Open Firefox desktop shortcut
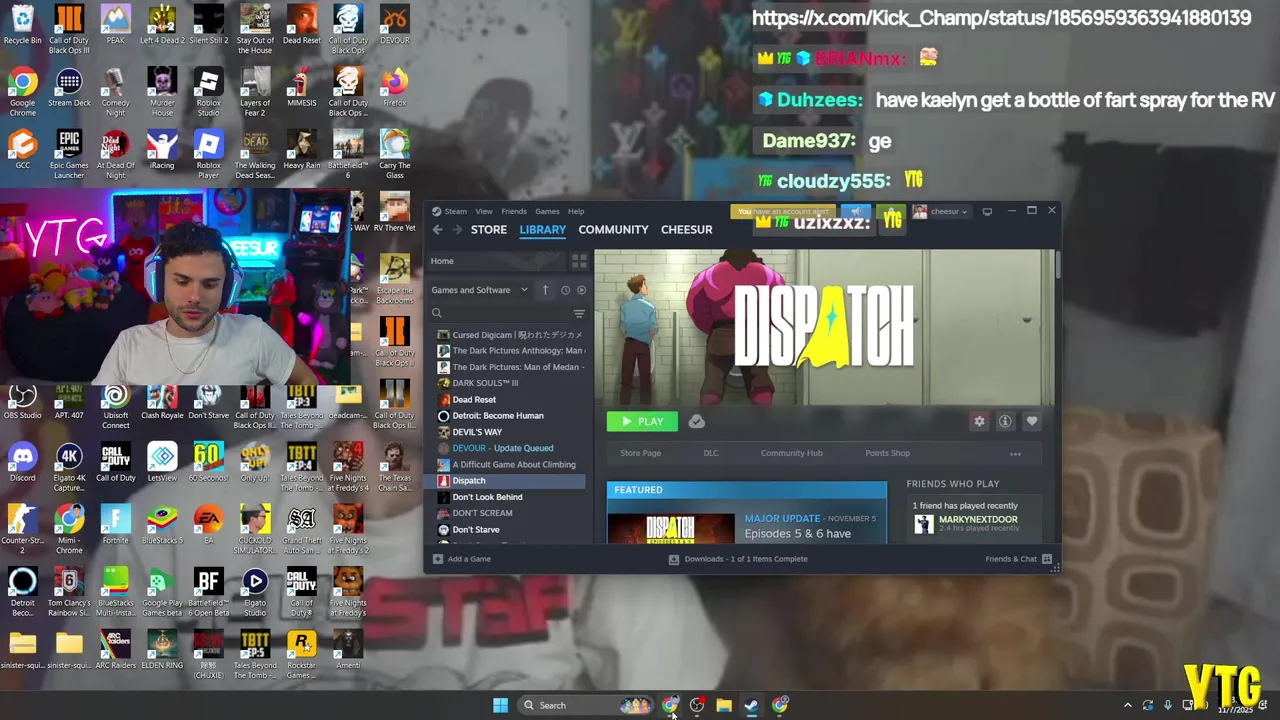The height and width of the screenshot is (720, 1280). tap(395, 88)
